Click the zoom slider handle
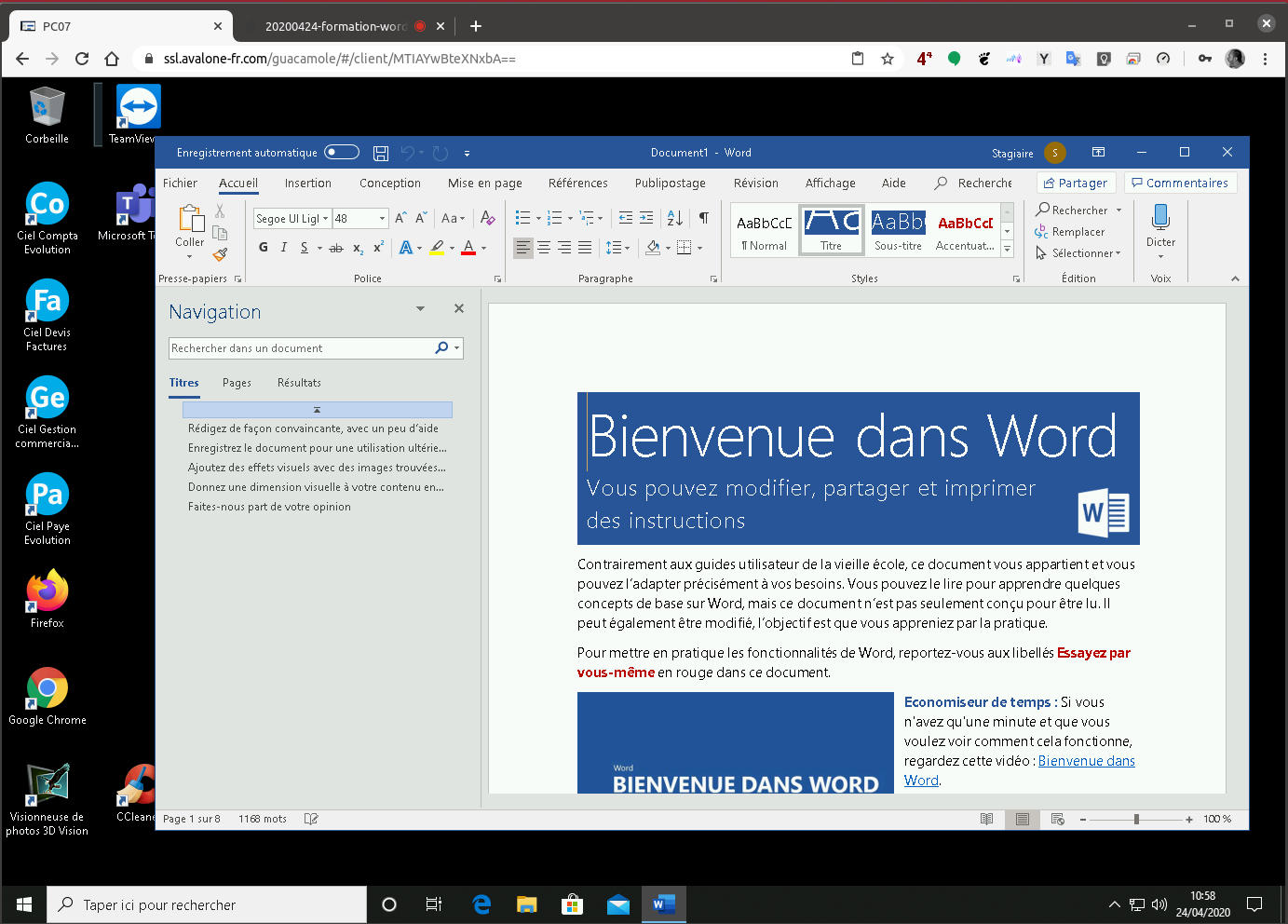The width and height of the screenshot is (1288, 924). [x=1136, y=819]
